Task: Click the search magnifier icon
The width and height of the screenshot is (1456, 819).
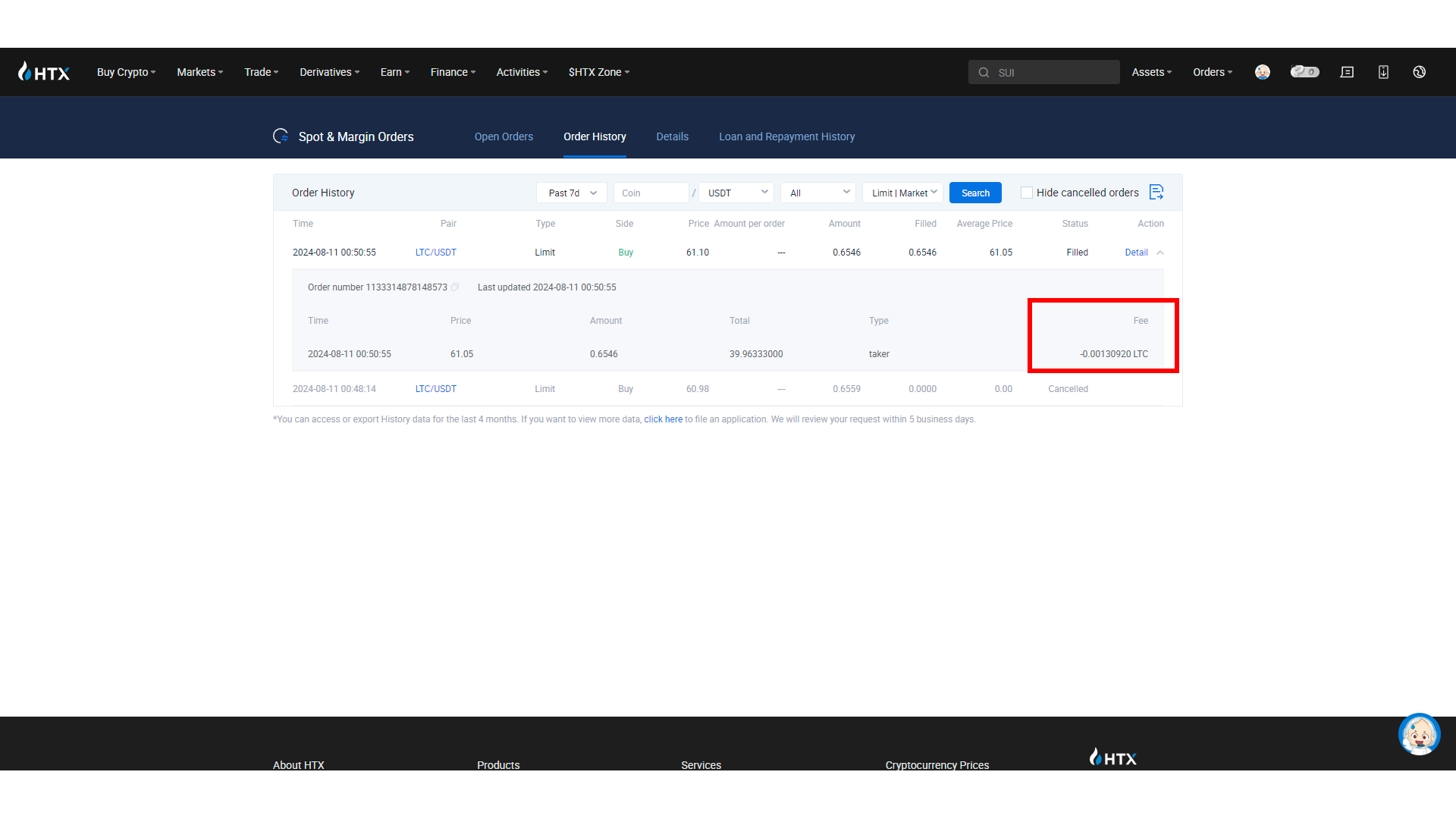Action: click(984, 73)
